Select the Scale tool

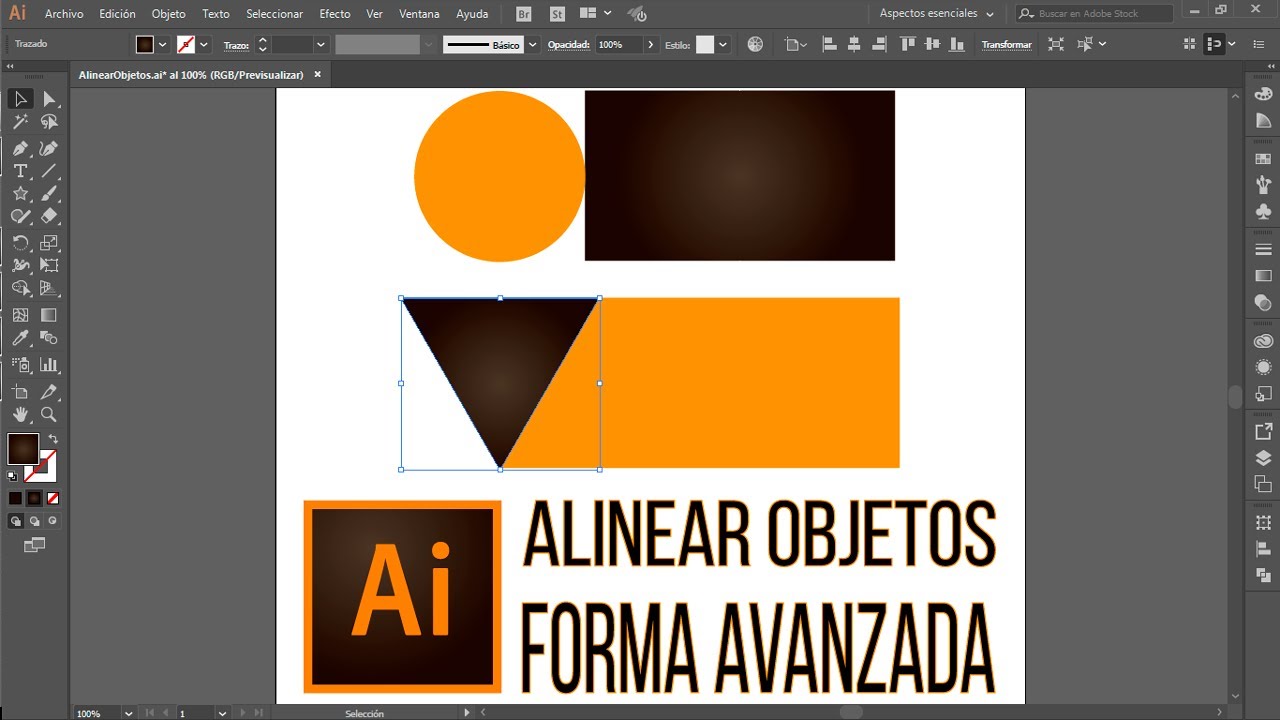click(x=49, y=243)
